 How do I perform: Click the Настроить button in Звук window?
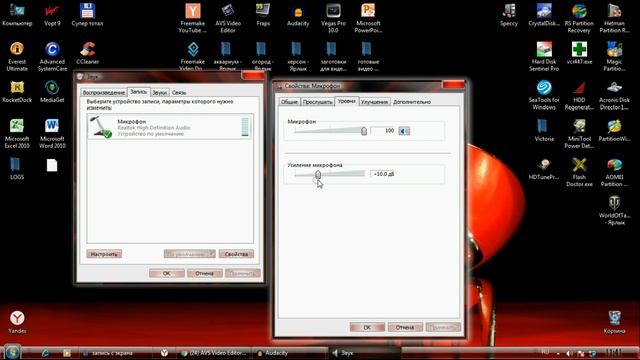point(104,254)
